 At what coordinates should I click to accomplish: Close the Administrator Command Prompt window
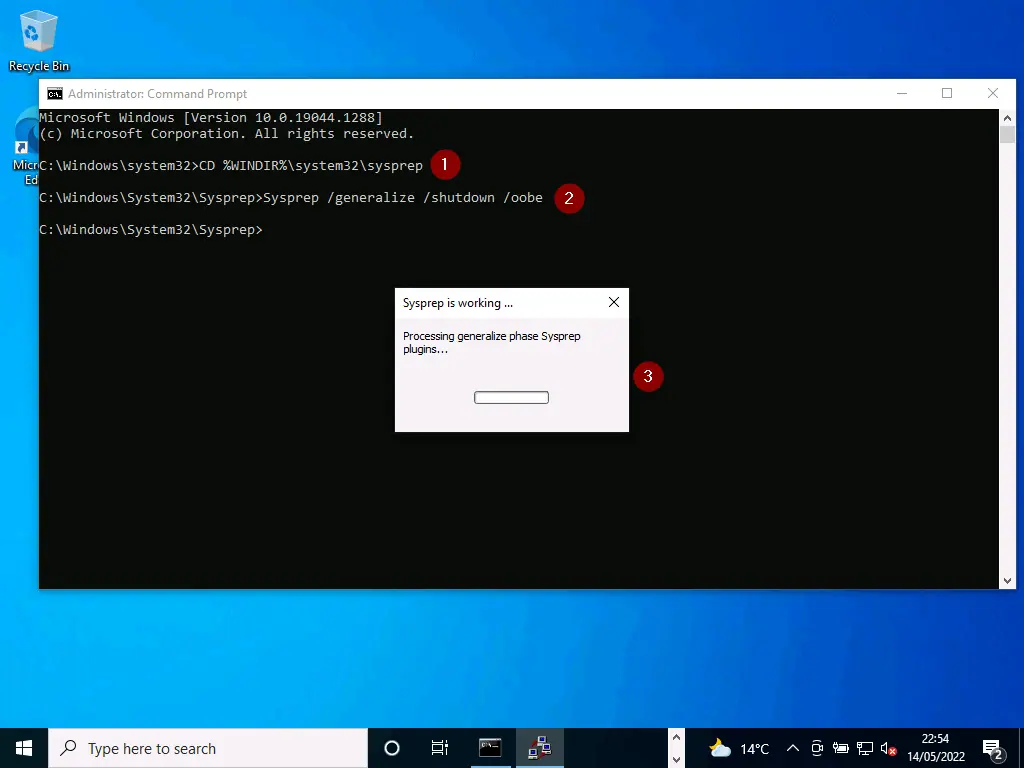(993, 93)
